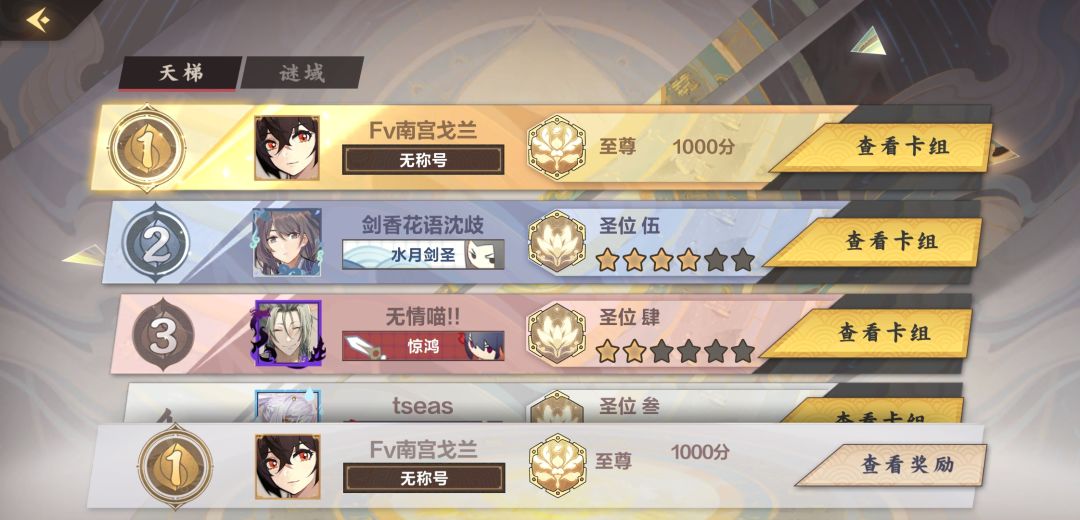This screenshot has width=1080, height=520.
Task: Tap the red 惊鸿 title banner
Action: 423,346
